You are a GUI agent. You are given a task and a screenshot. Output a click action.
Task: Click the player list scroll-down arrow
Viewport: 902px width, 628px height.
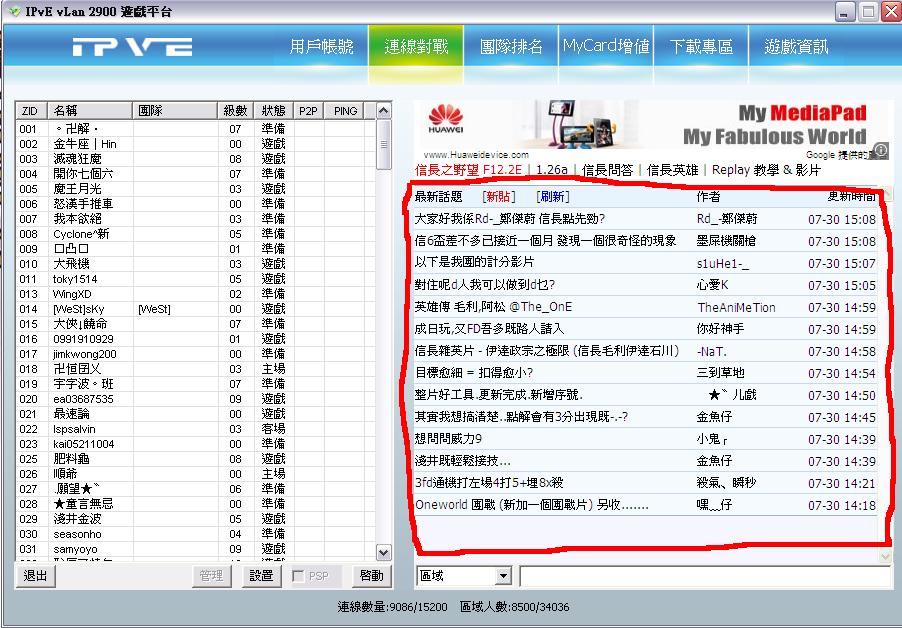[384, 553]
